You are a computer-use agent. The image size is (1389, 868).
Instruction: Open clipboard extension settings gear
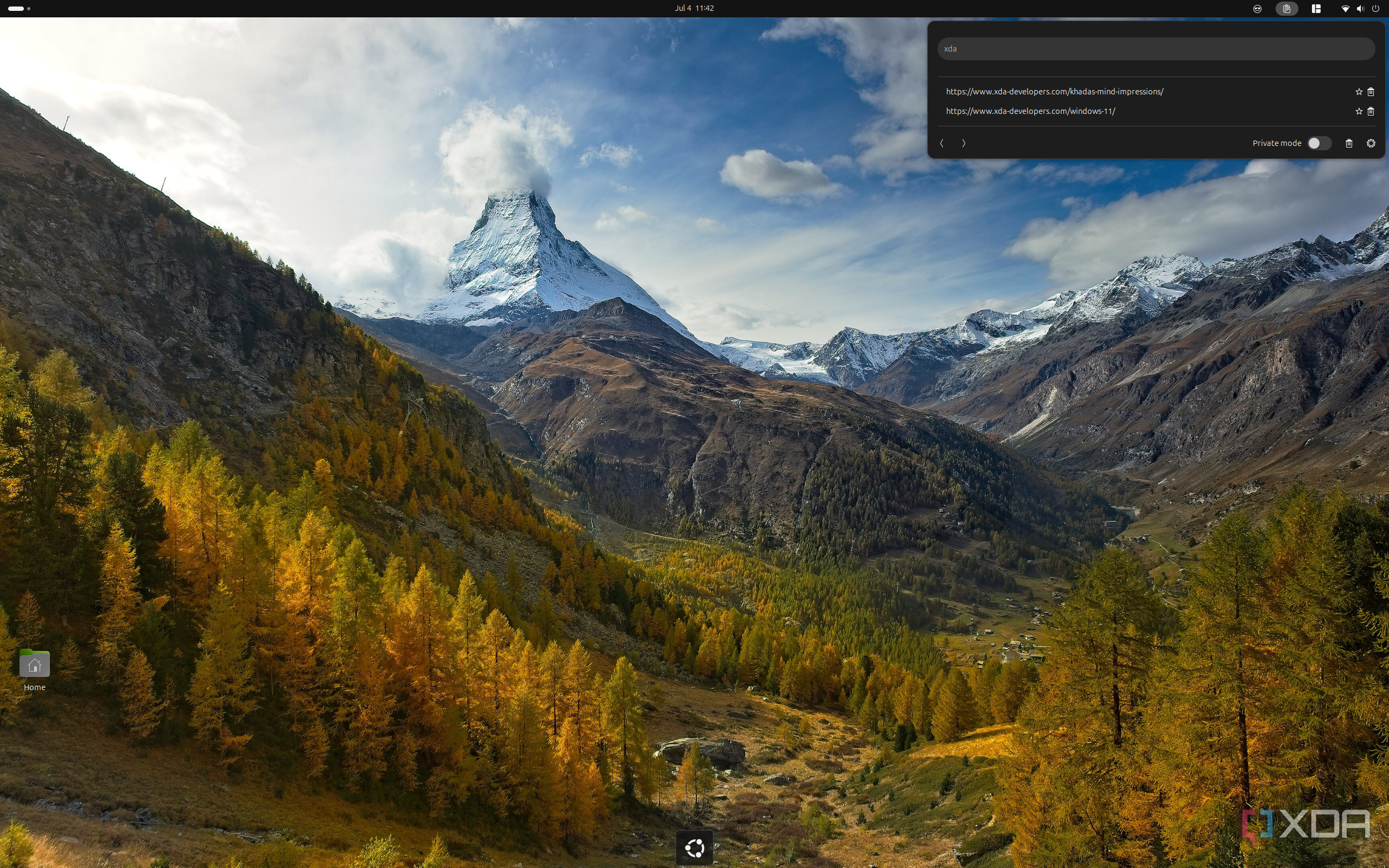[1371, 143]
